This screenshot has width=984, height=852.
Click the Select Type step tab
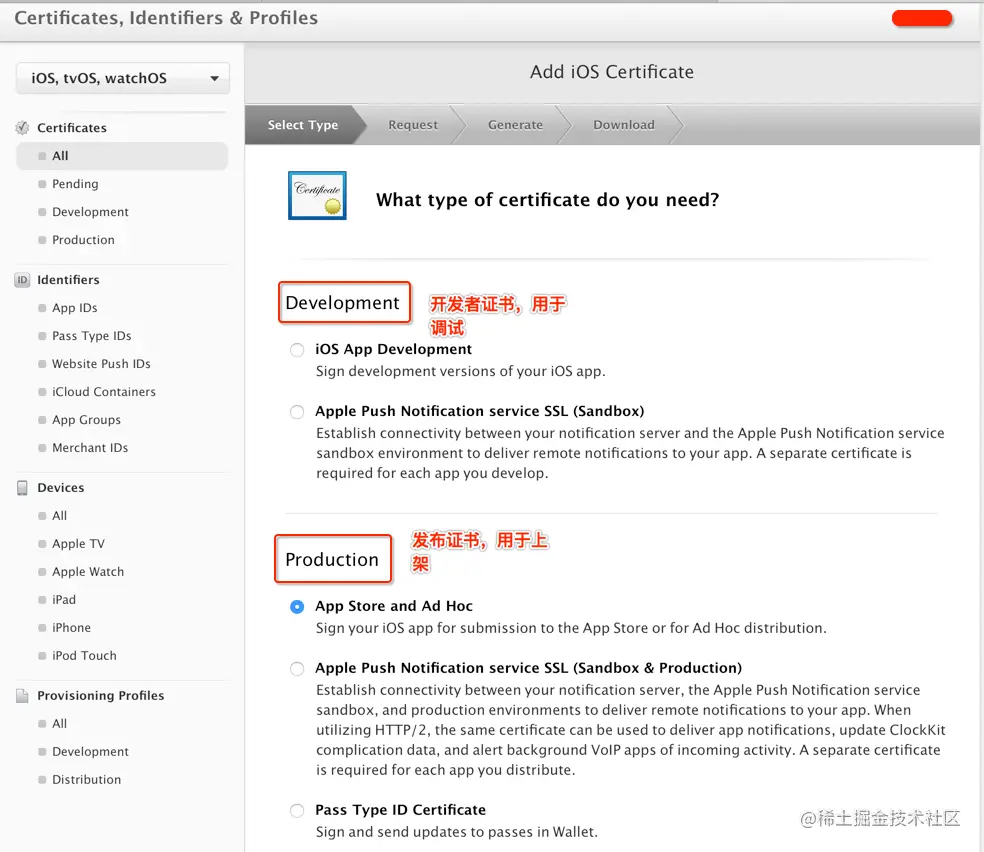tap(303, 125)
